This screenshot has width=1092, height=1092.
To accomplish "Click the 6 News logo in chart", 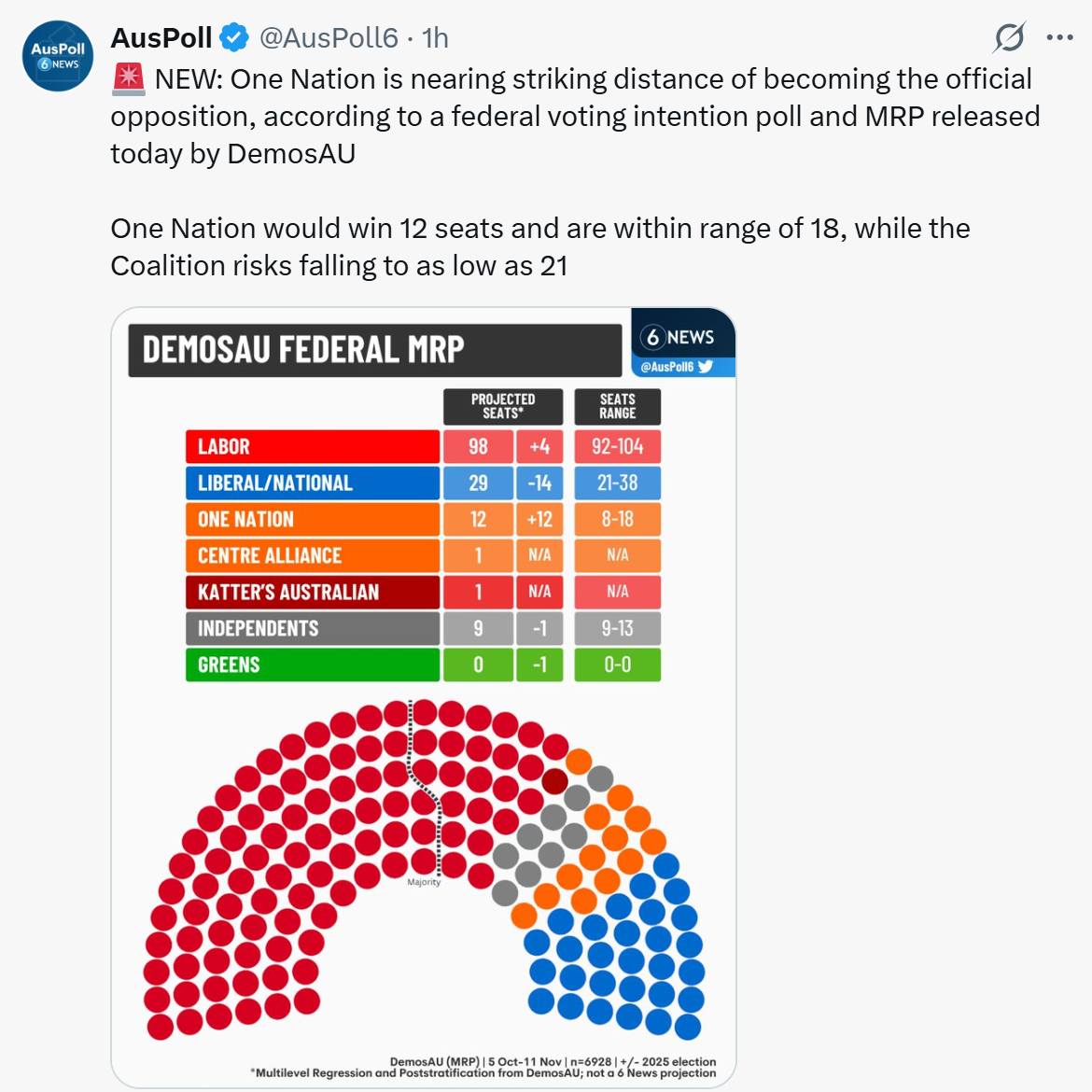I will pyautogui.click(x=679, y=337).
